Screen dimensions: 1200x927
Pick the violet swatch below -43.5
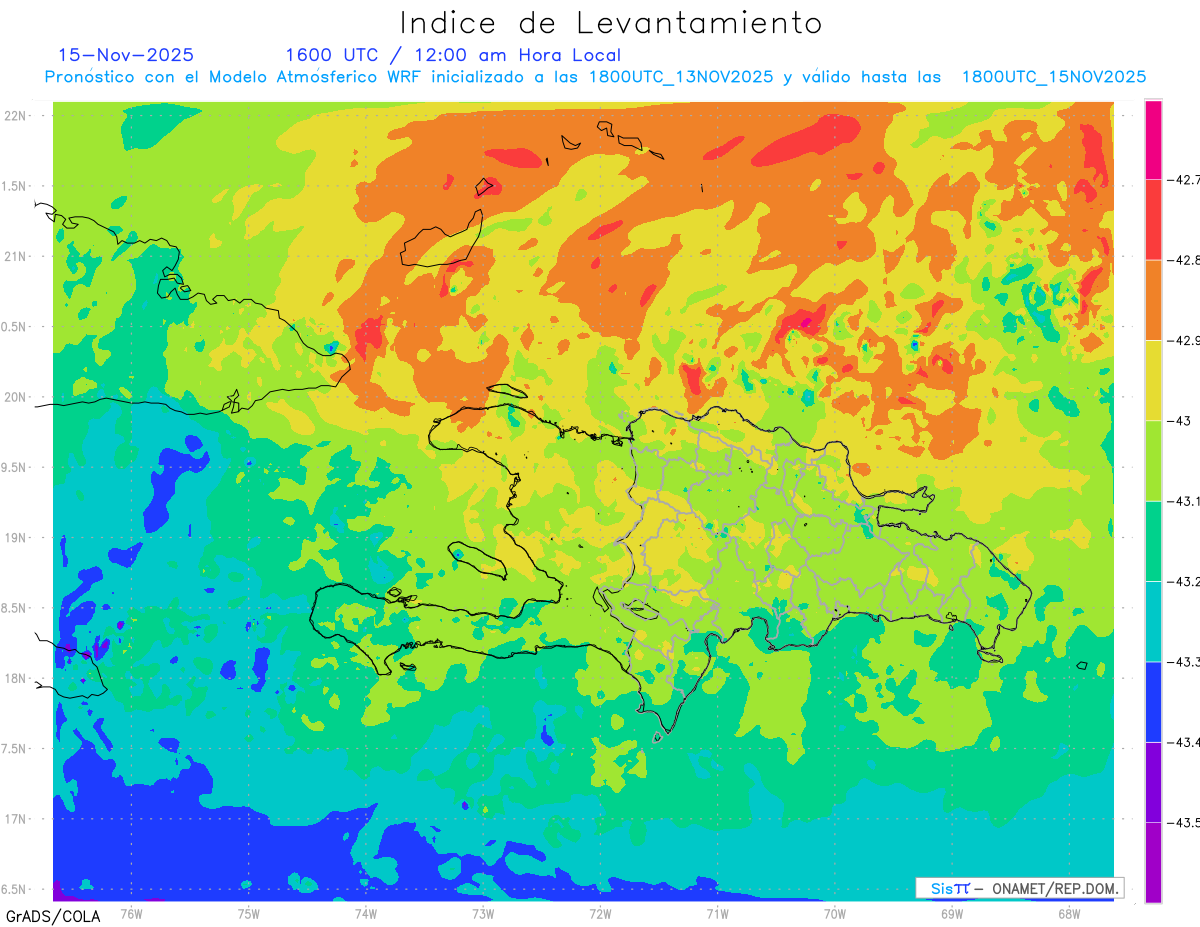pyautogui.click(x=1153, y=862)
